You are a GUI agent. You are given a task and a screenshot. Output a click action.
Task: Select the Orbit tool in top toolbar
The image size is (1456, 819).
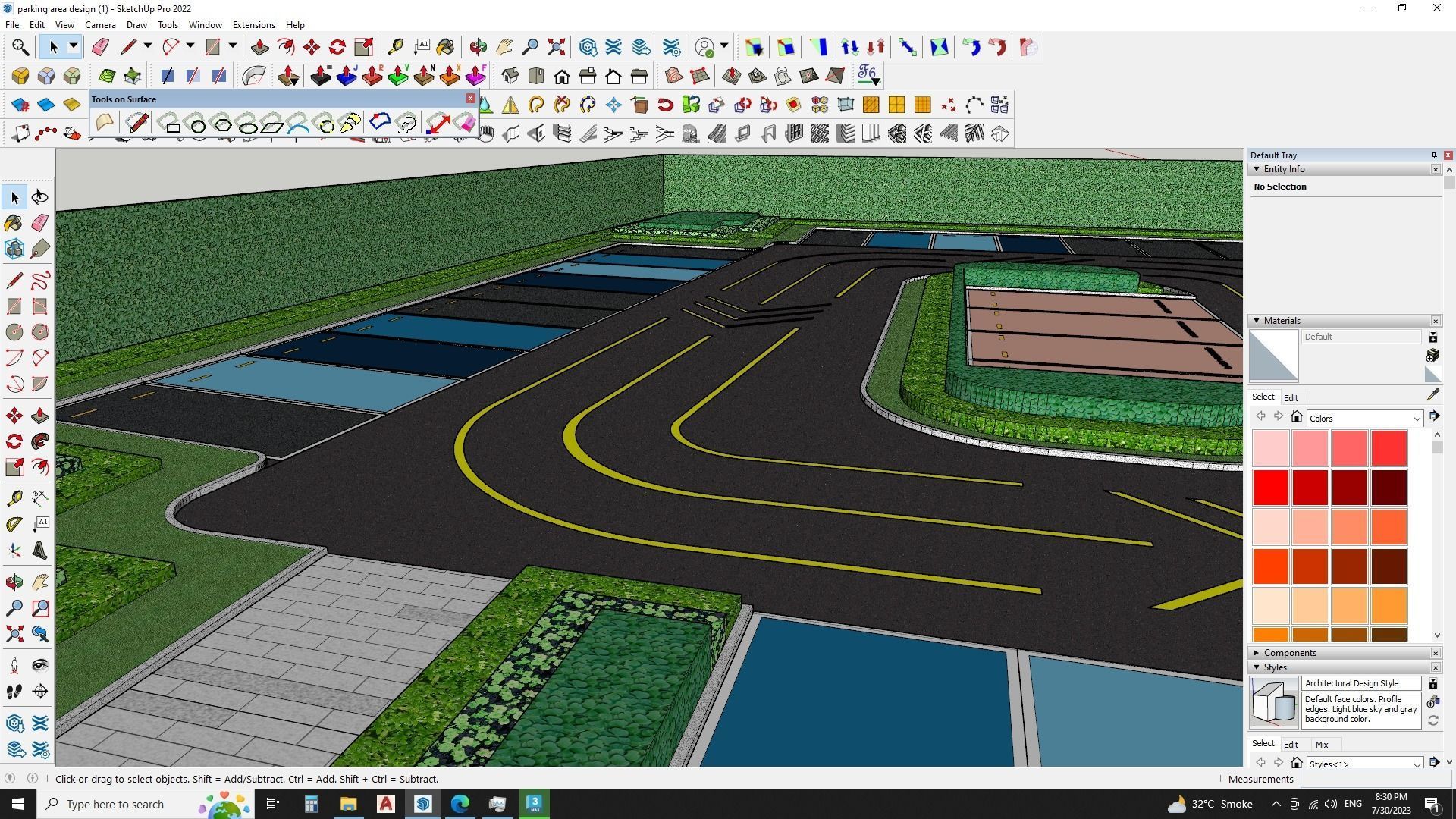pos(479,47)
